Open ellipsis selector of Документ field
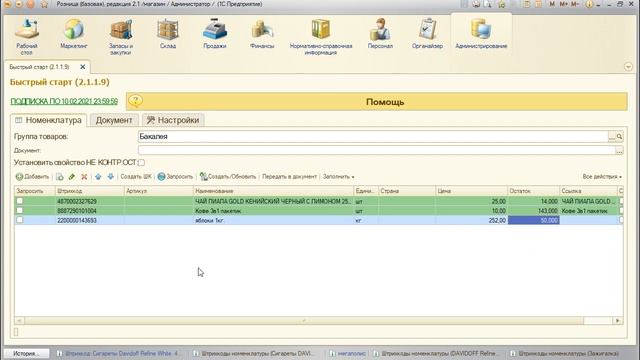Viewport: 640px width, 360px height. tap(619, 151)
